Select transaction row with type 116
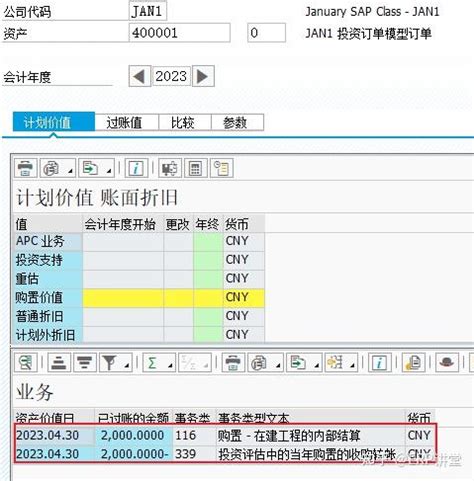The width and height of the screenshot is (474, 481). pyautogui.click(x=225, y=435)
